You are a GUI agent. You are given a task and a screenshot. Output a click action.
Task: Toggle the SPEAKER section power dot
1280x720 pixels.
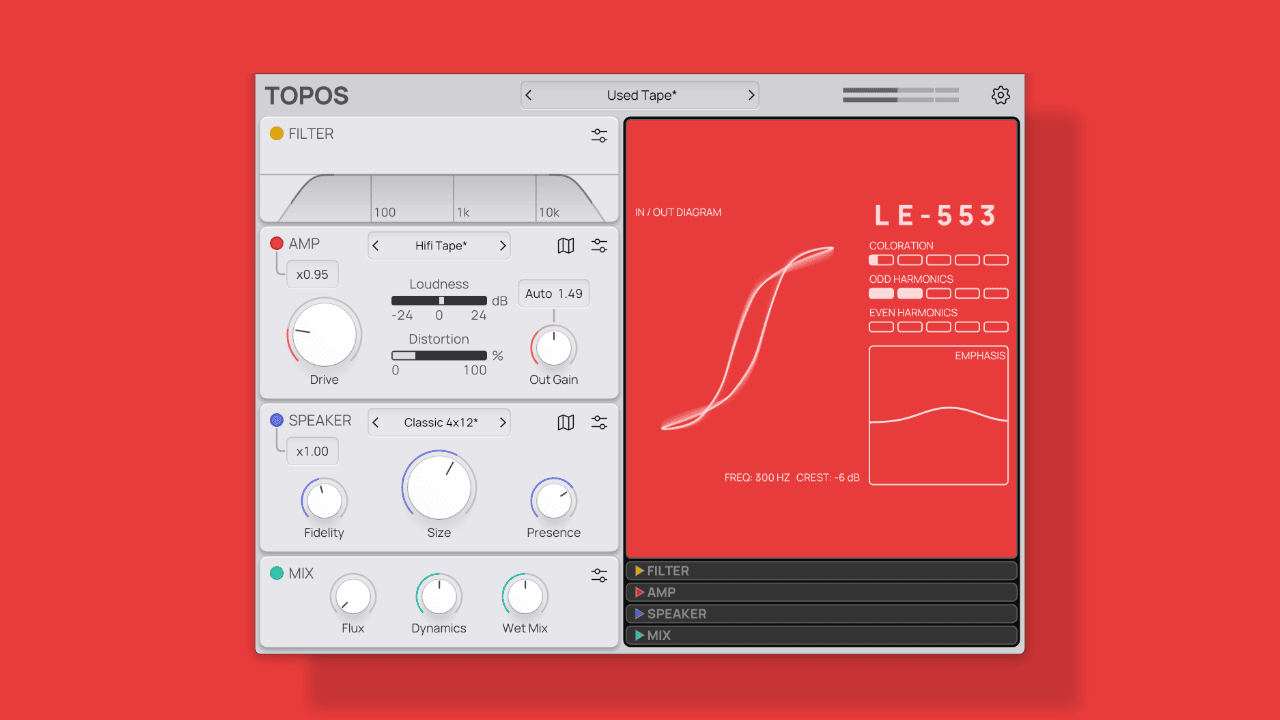coord(277,421)
